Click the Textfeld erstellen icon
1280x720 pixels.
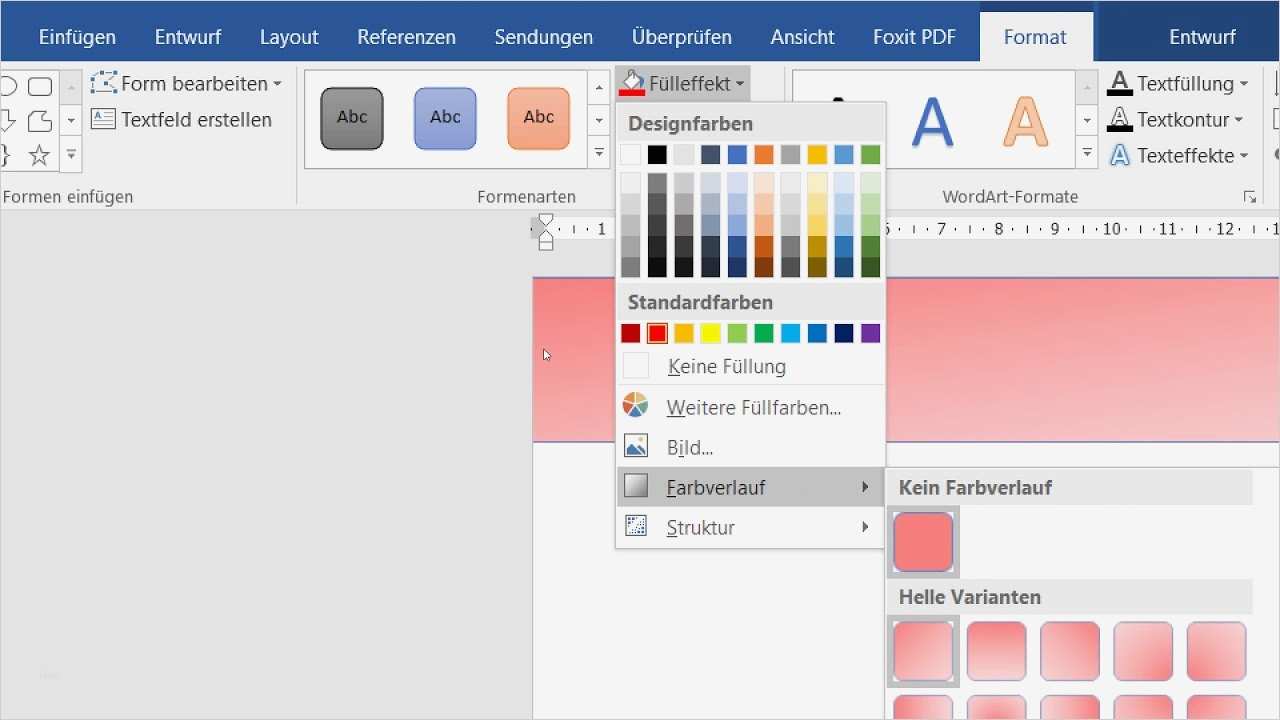pyautogui.click(x=103, y=119)
